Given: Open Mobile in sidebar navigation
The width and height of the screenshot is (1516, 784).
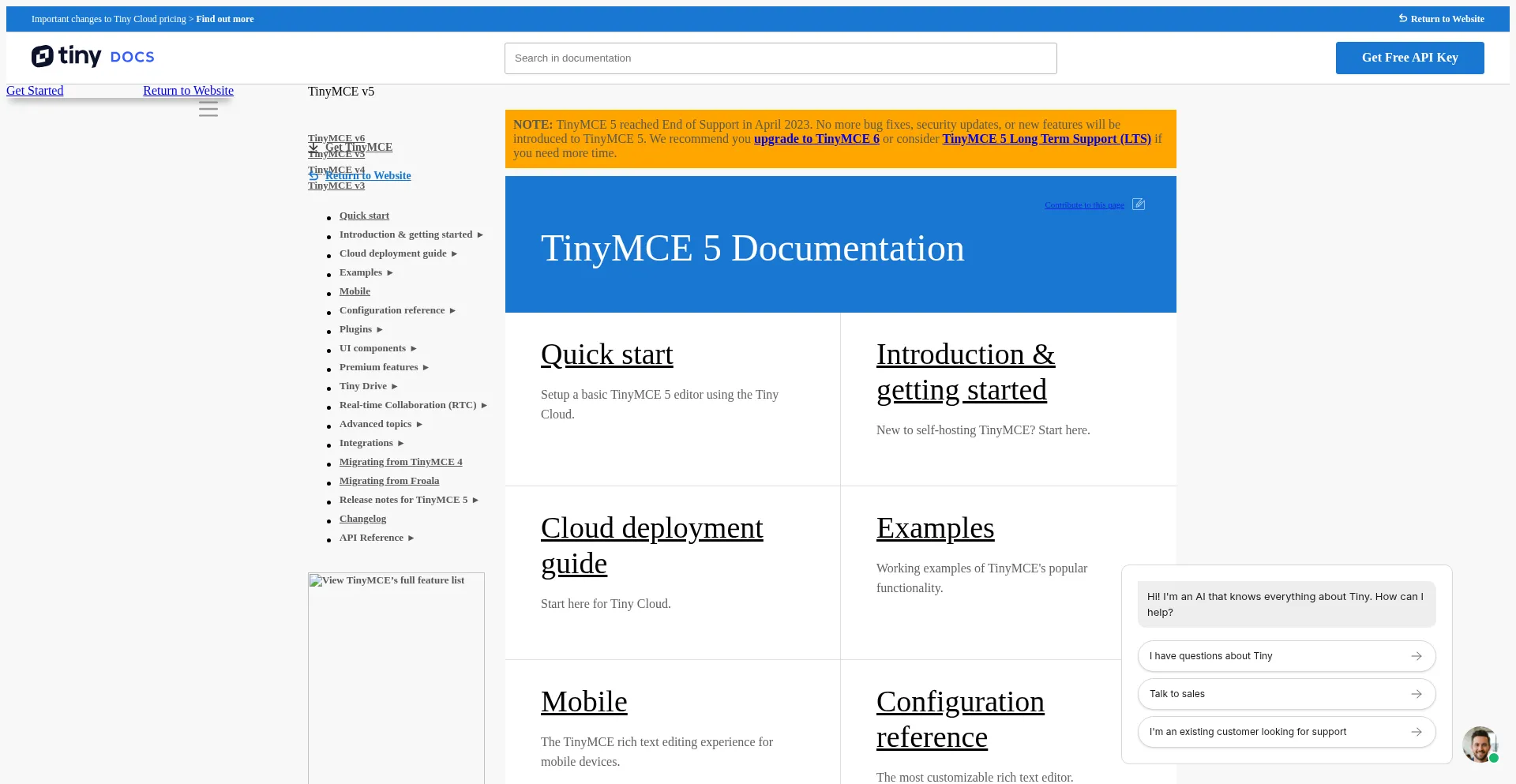Looking at the screenshot, I should coord(355,291).
